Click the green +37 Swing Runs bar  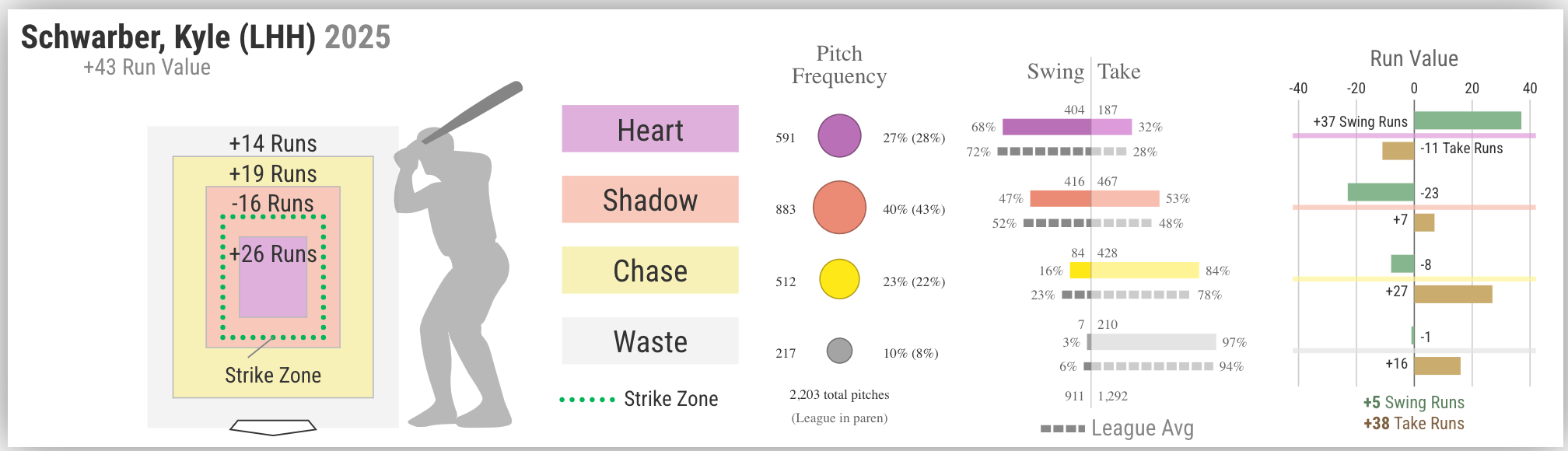(1467, 121)
